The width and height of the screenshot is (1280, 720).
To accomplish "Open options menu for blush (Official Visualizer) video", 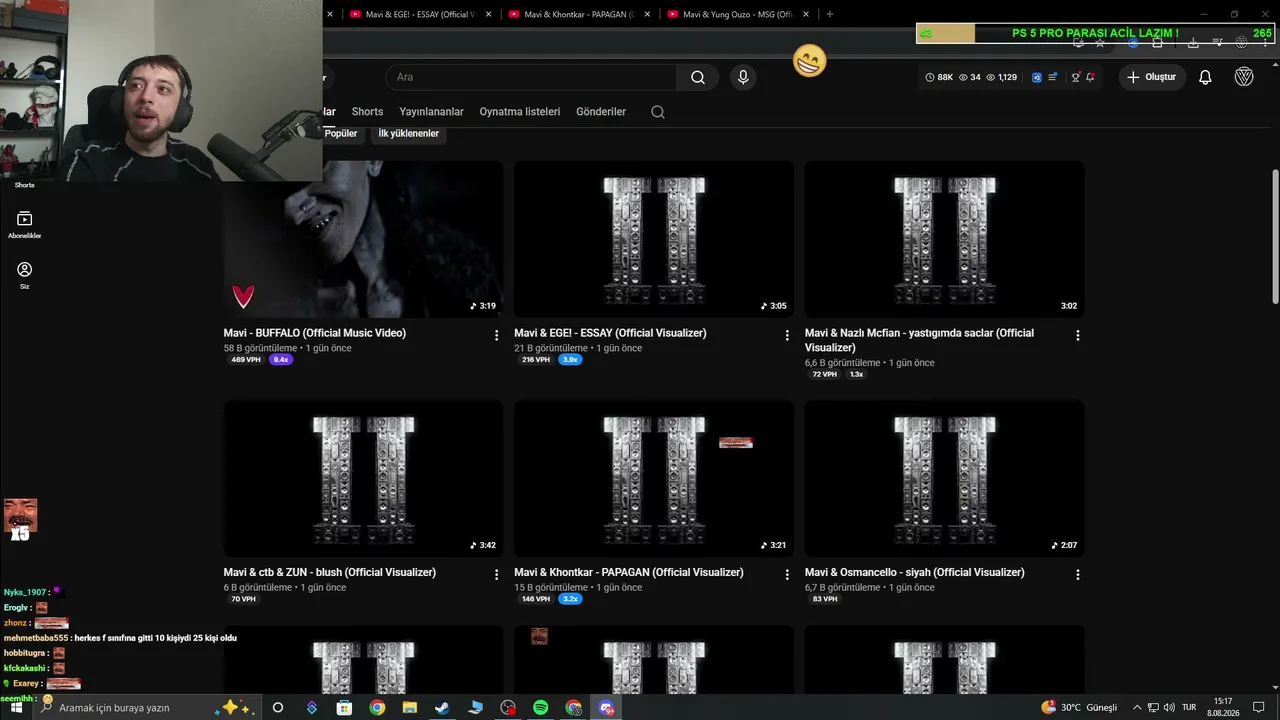I will [x=496, y=575].
